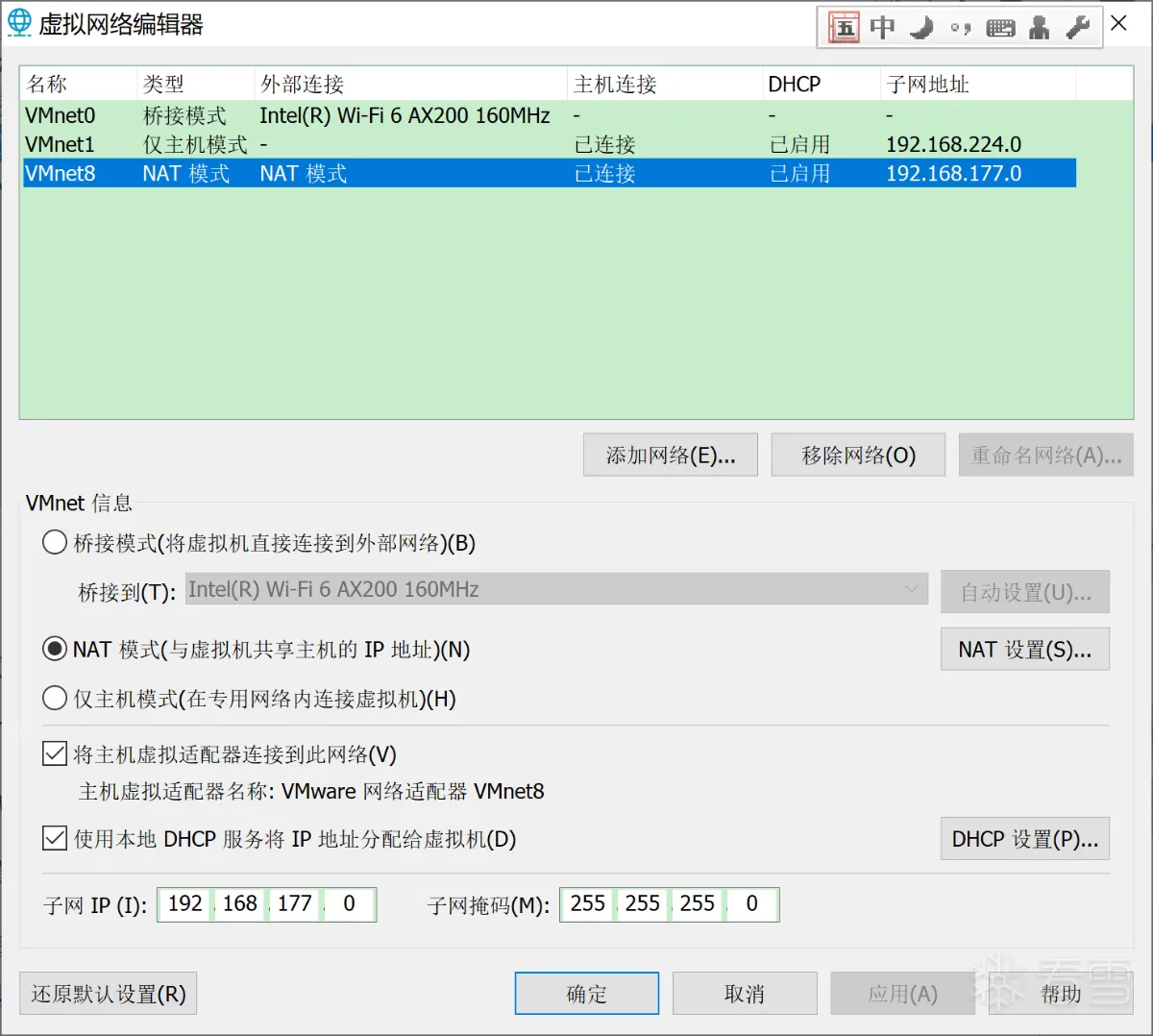
Task: Click the Wubi input method logo icon
Action: pos(844,27)
